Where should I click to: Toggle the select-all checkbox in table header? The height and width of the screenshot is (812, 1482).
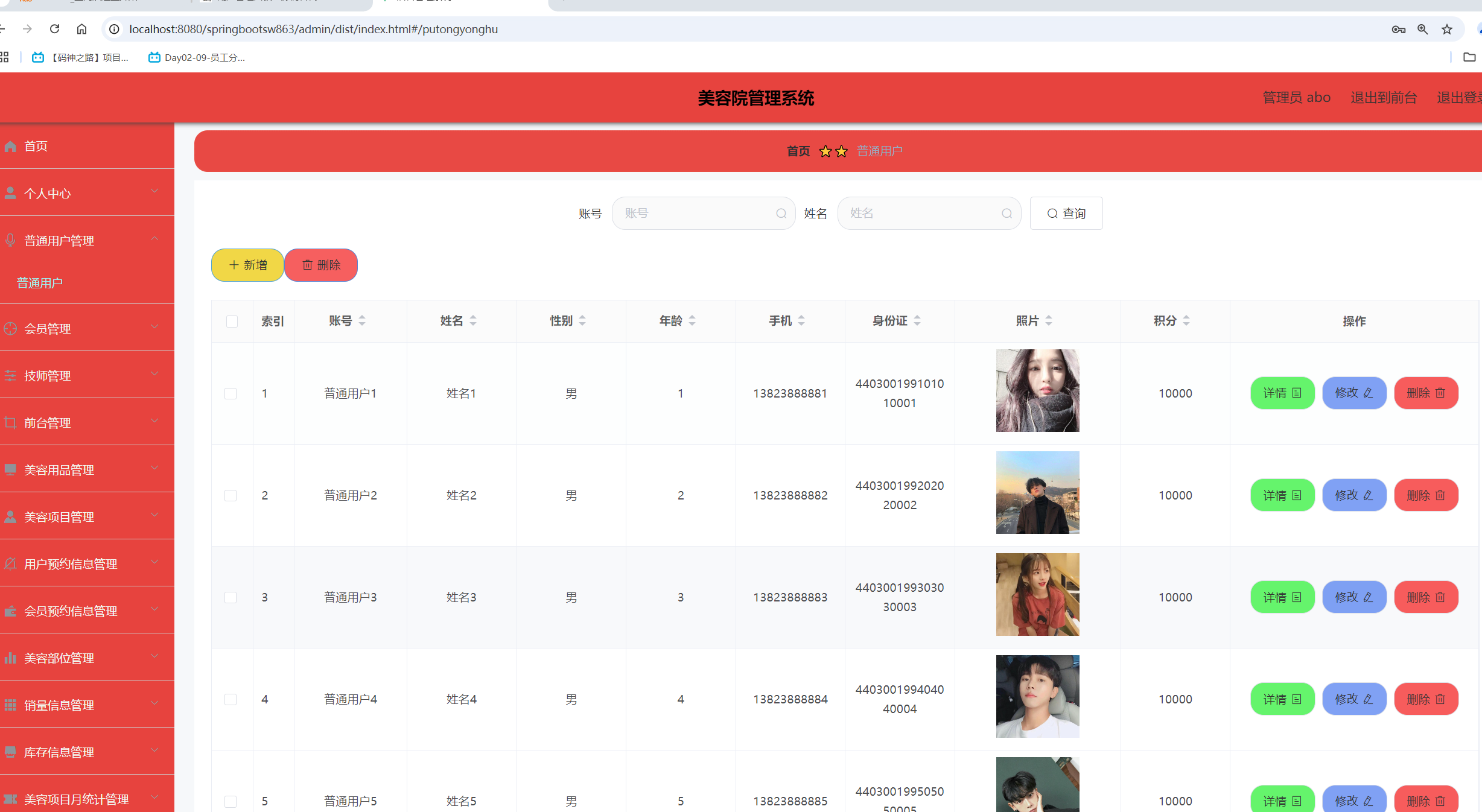pos(232,321)
